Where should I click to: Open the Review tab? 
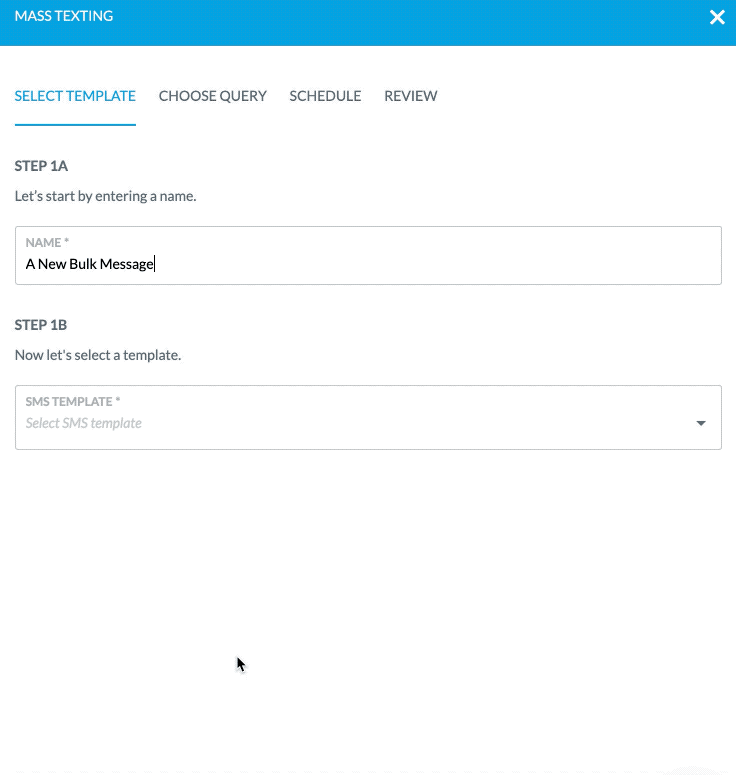coord(411,96)
